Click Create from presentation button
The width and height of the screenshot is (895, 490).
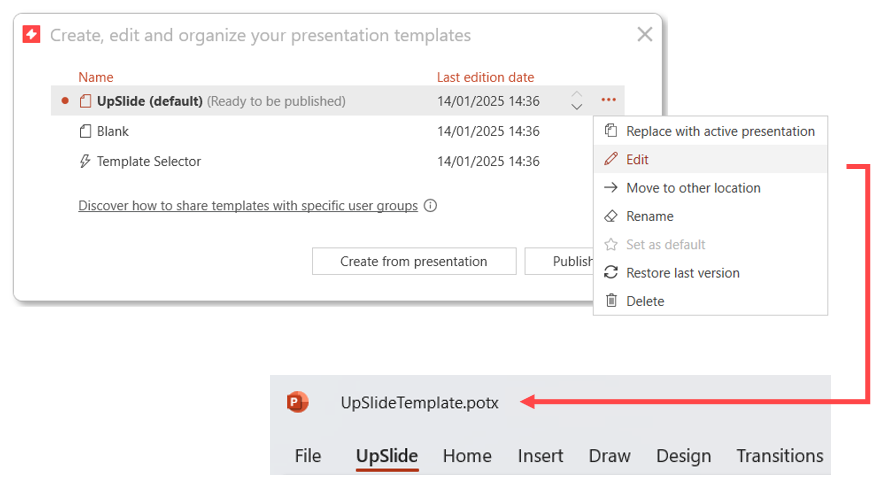tap(413, 261)
